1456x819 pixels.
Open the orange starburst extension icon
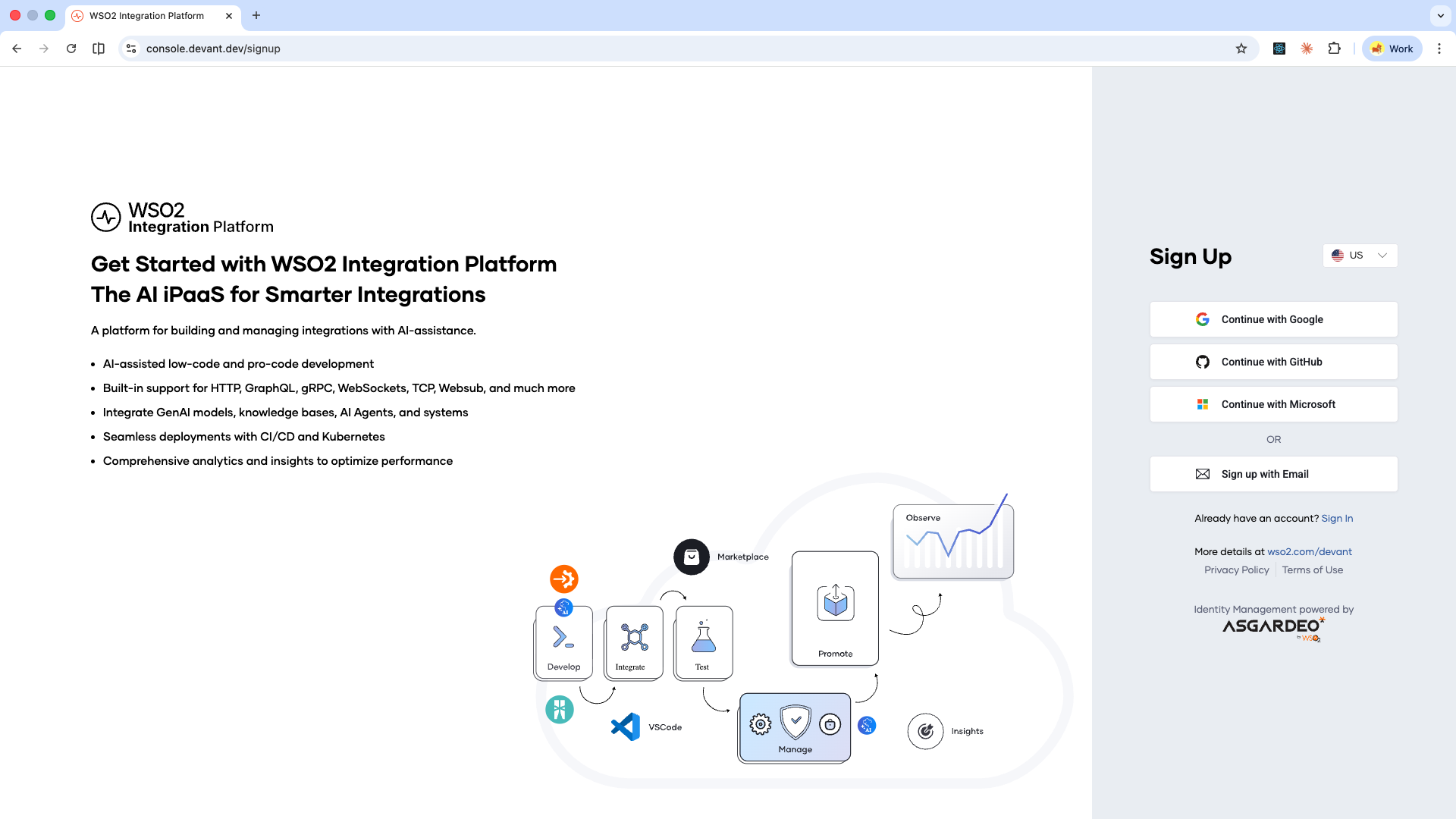coord(1307,49)
